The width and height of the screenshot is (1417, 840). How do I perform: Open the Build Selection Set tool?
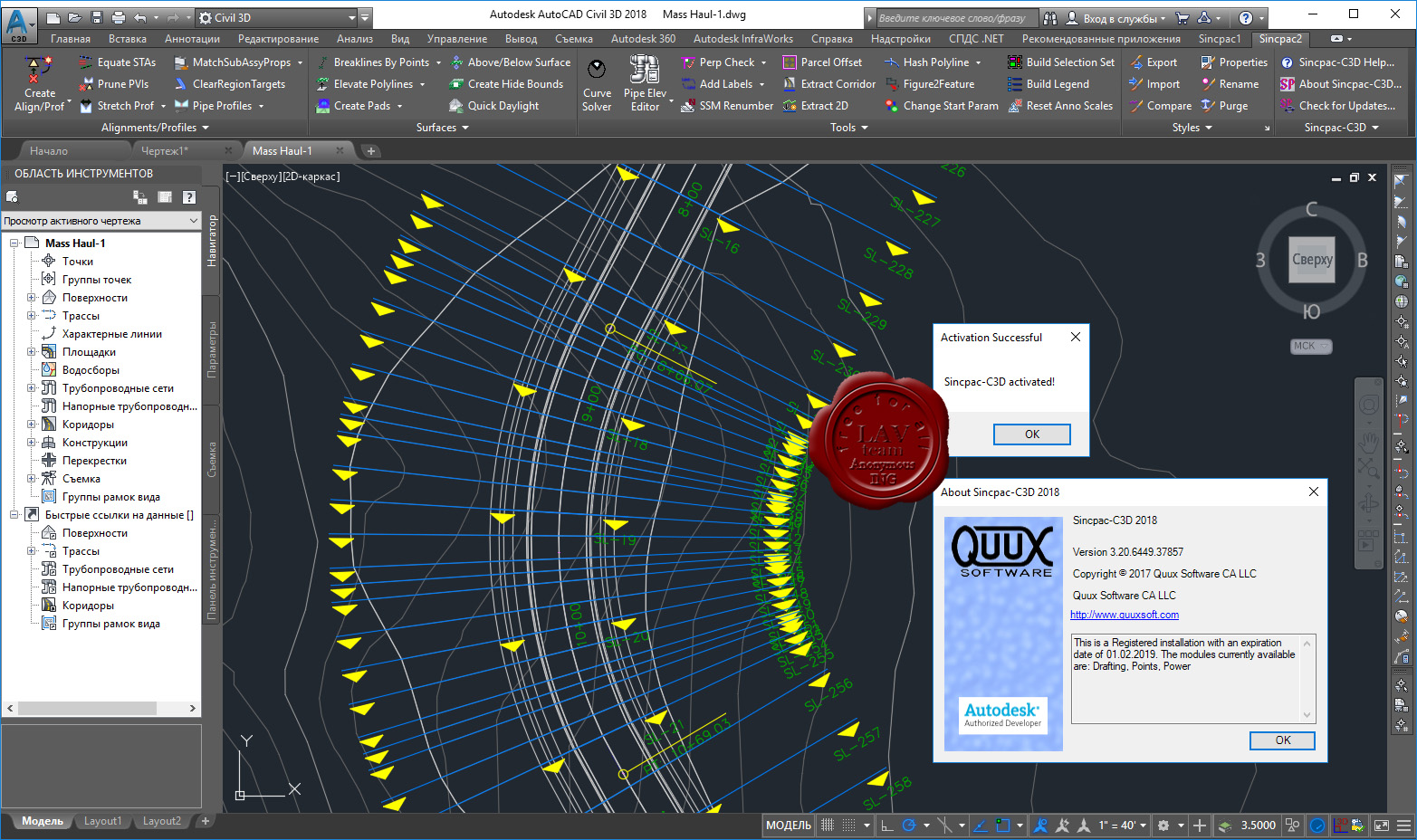coord(1061,62)
